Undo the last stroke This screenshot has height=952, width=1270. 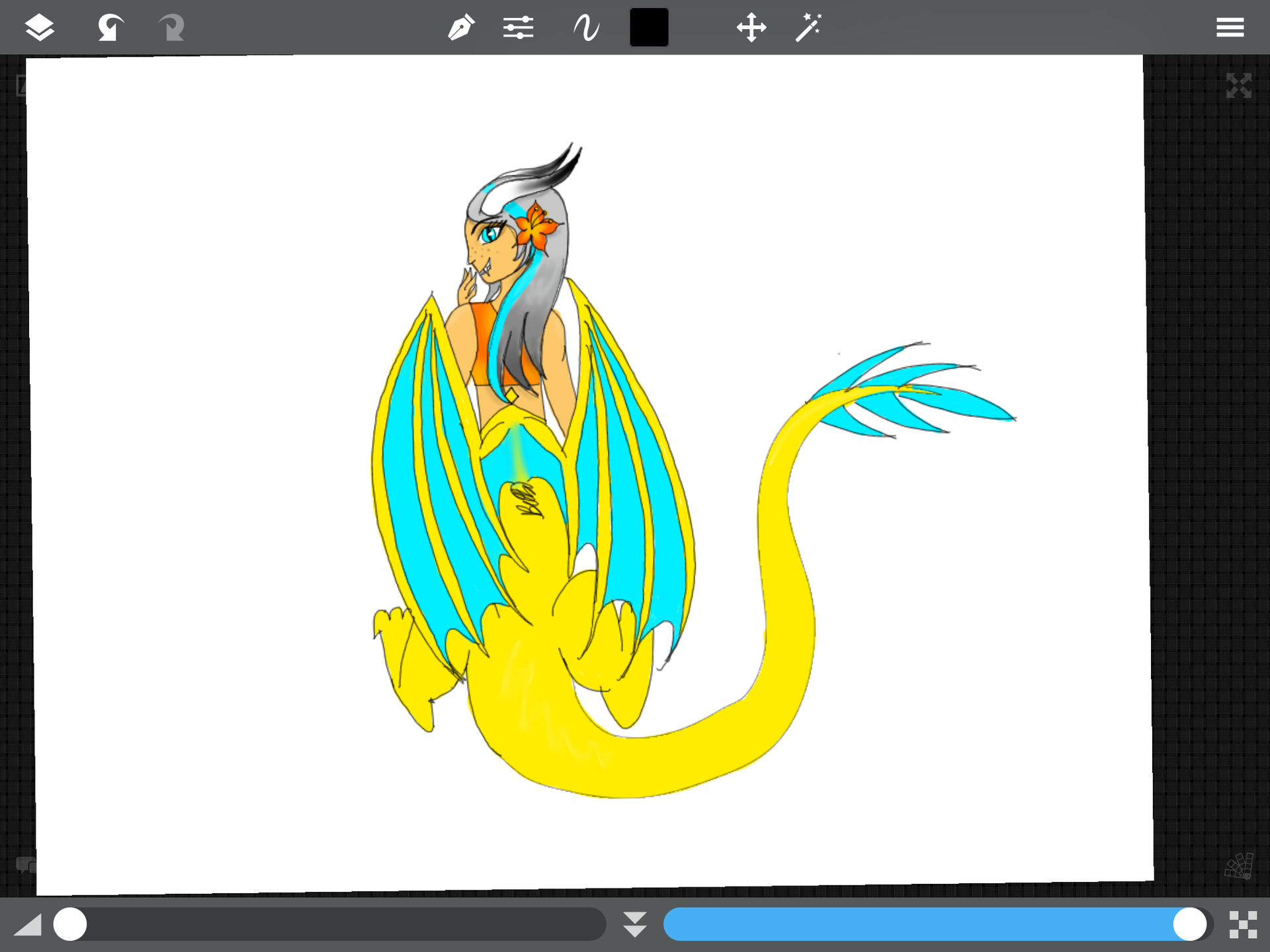(110, 28)
